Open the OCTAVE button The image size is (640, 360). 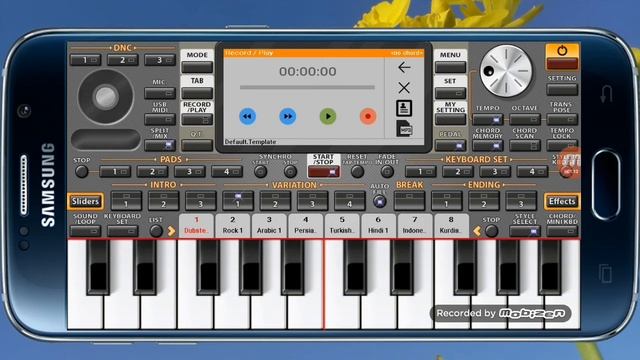click(x=525, y=120)
